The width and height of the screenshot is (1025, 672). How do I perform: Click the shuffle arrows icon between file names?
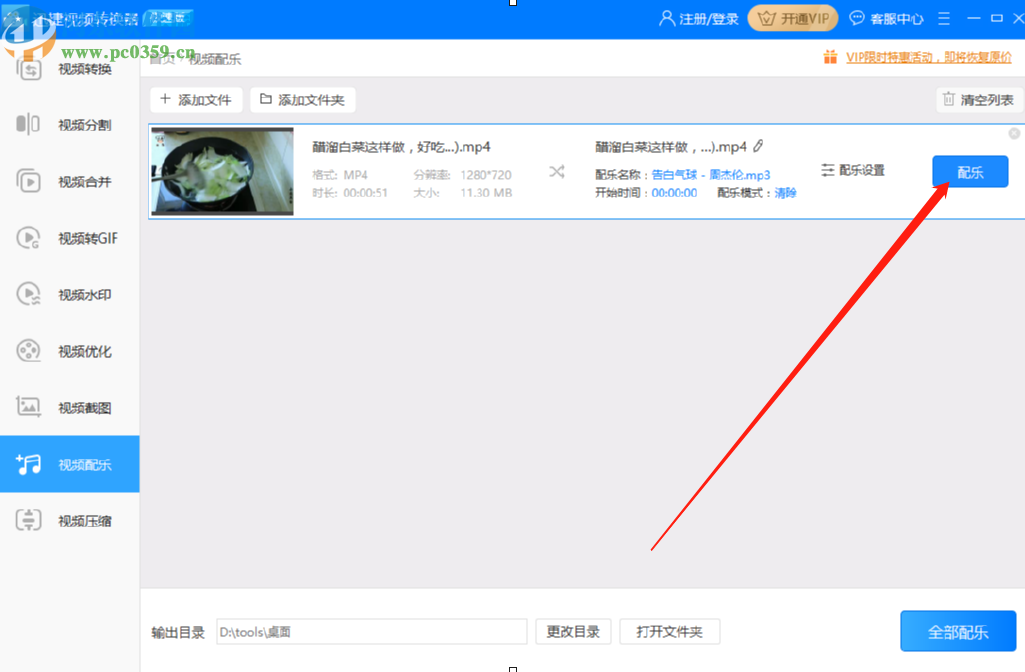click(556, 172)
